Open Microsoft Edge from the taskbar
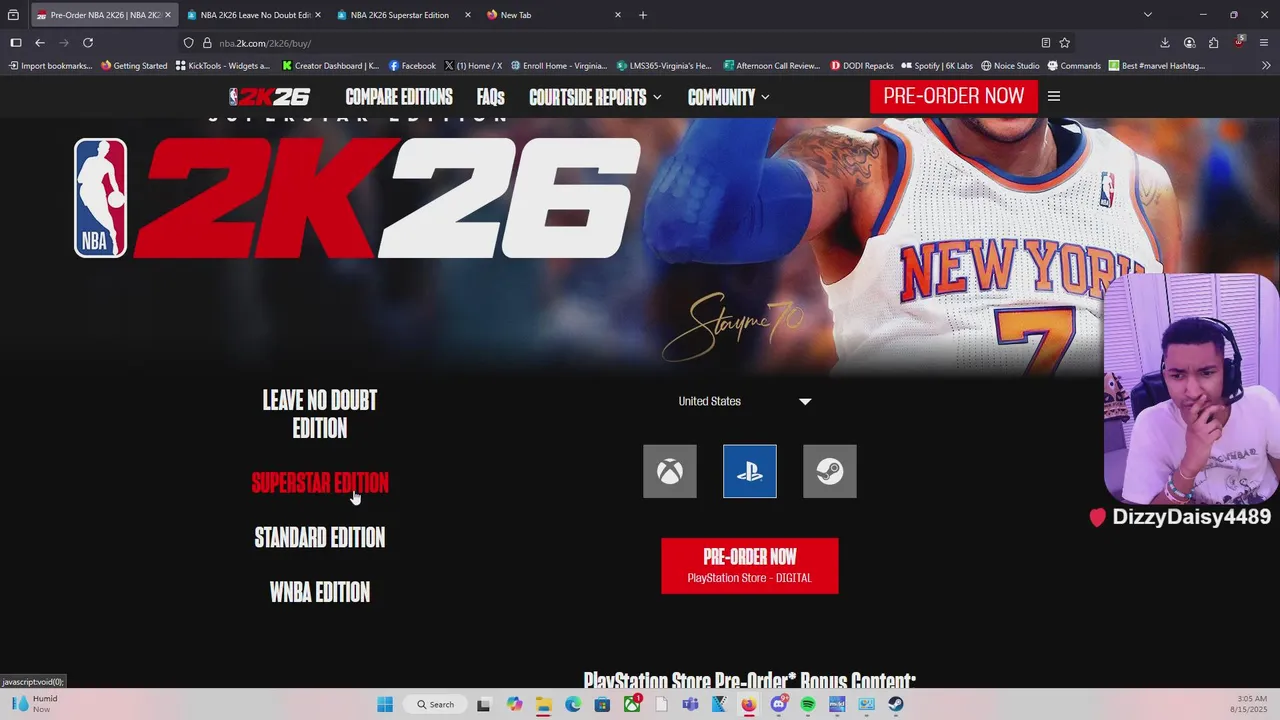This screenshot has width=1280, height=720. click(573, 704)
